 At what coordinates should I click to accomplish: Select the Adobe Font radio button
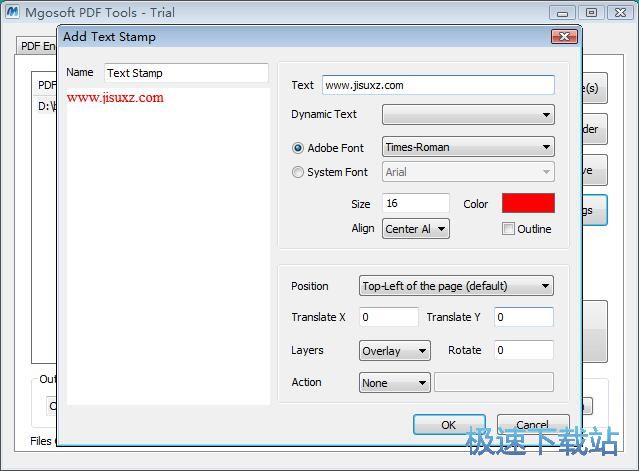(x=298, y=148)
